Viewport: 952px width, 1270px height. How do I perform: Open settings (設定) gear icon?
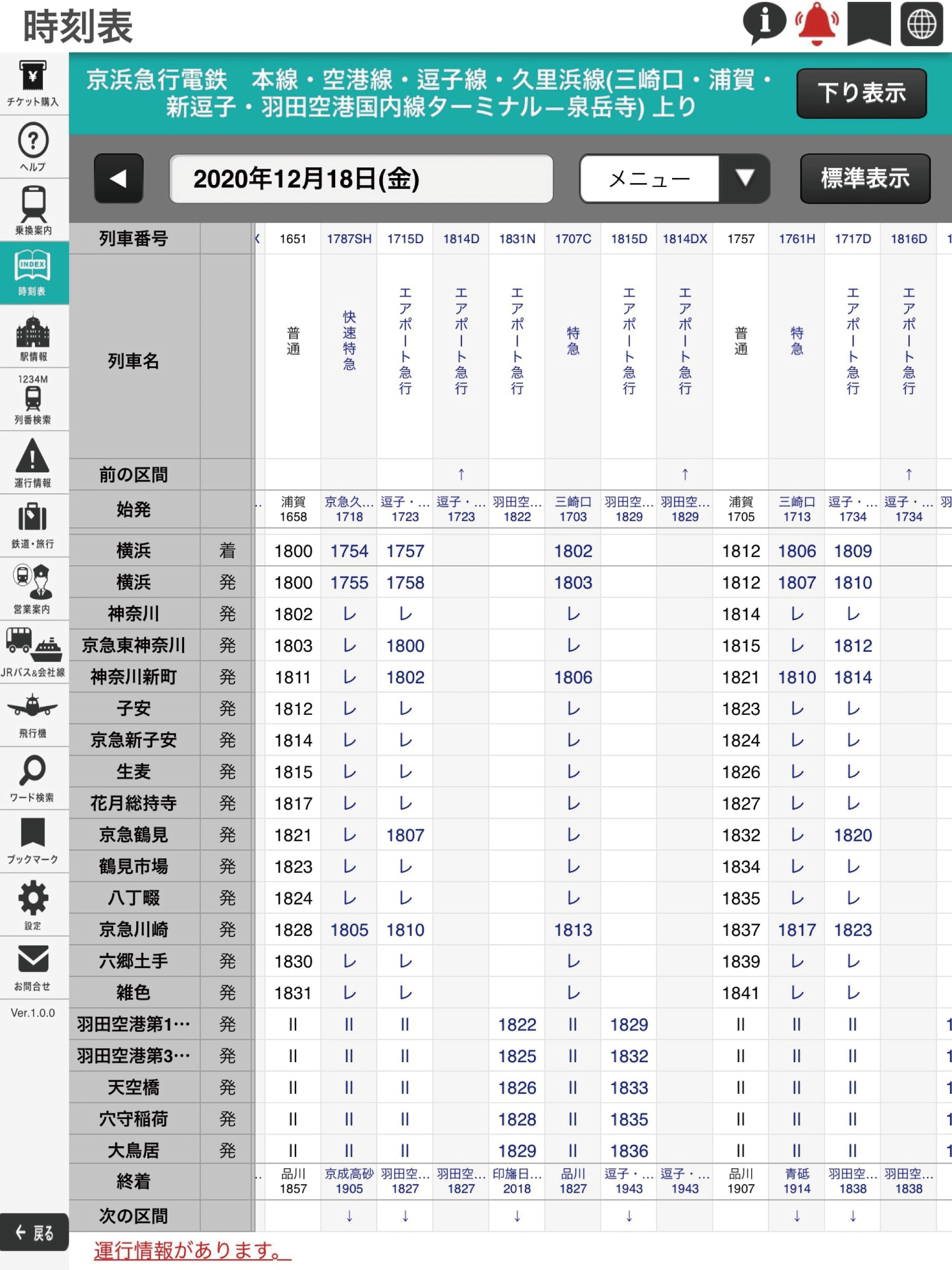click(33, 905)
